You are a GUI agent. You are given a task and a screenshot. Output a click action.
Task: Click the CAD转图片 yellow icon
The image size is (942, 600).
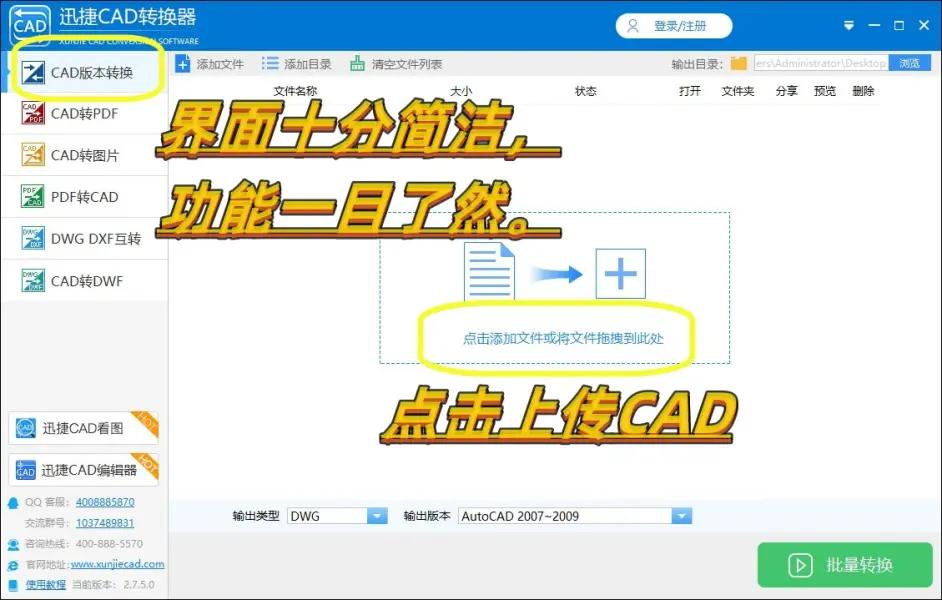click(33, 154)
